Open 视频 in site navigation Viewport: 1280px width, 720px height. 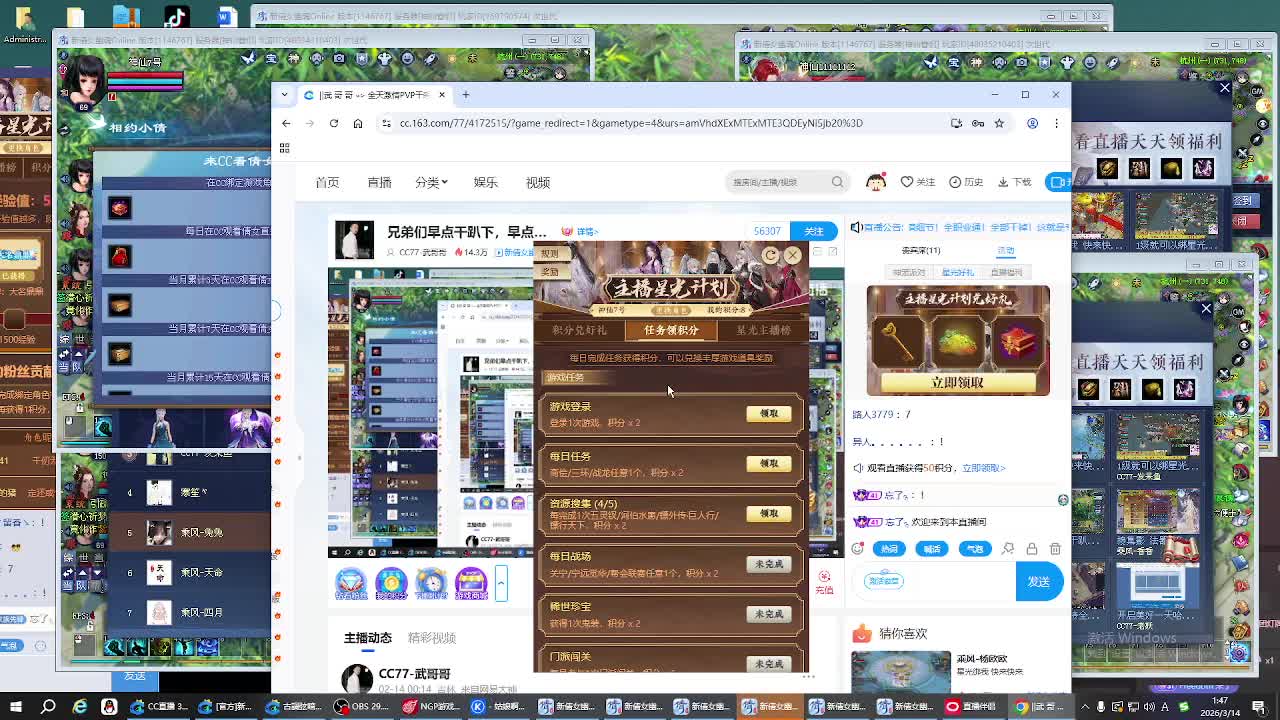[x=538, y=182]
